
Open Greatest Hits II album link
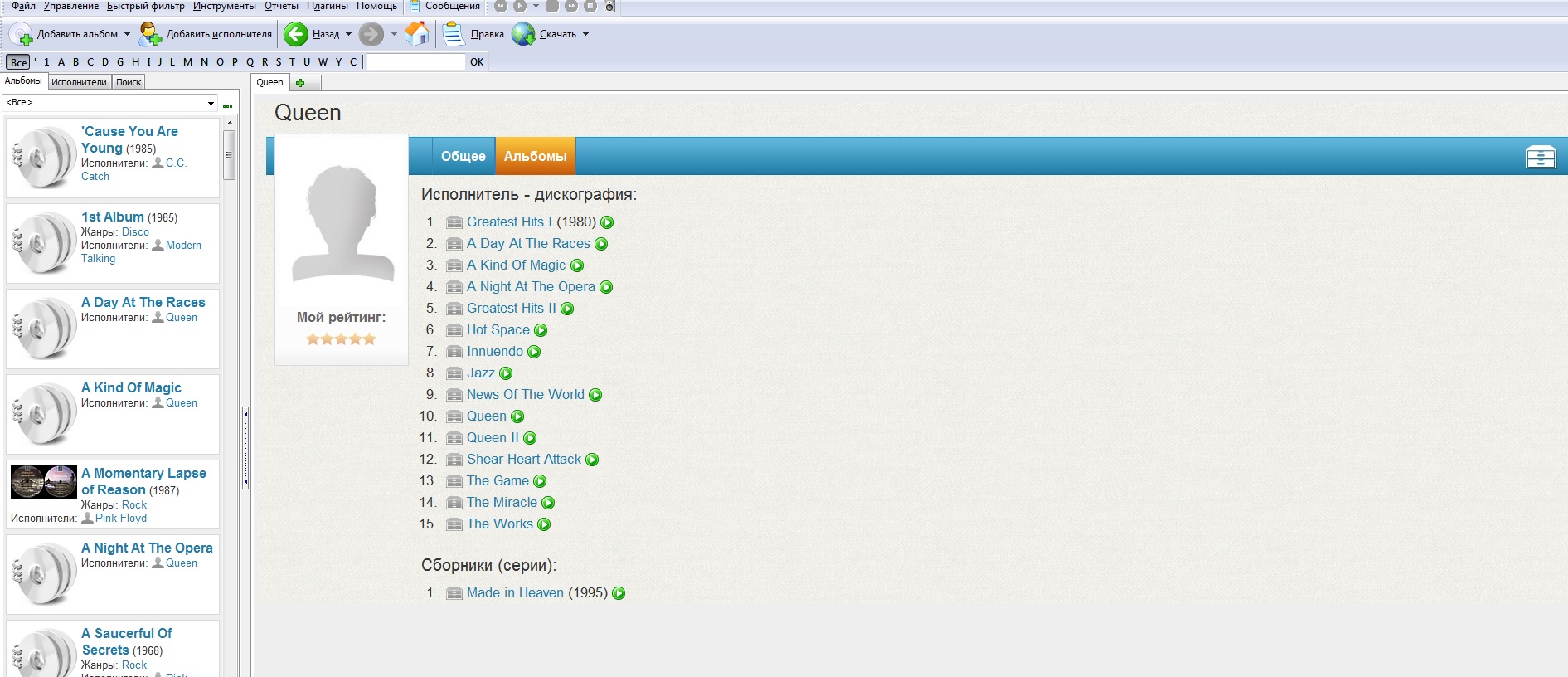point(512,308)
